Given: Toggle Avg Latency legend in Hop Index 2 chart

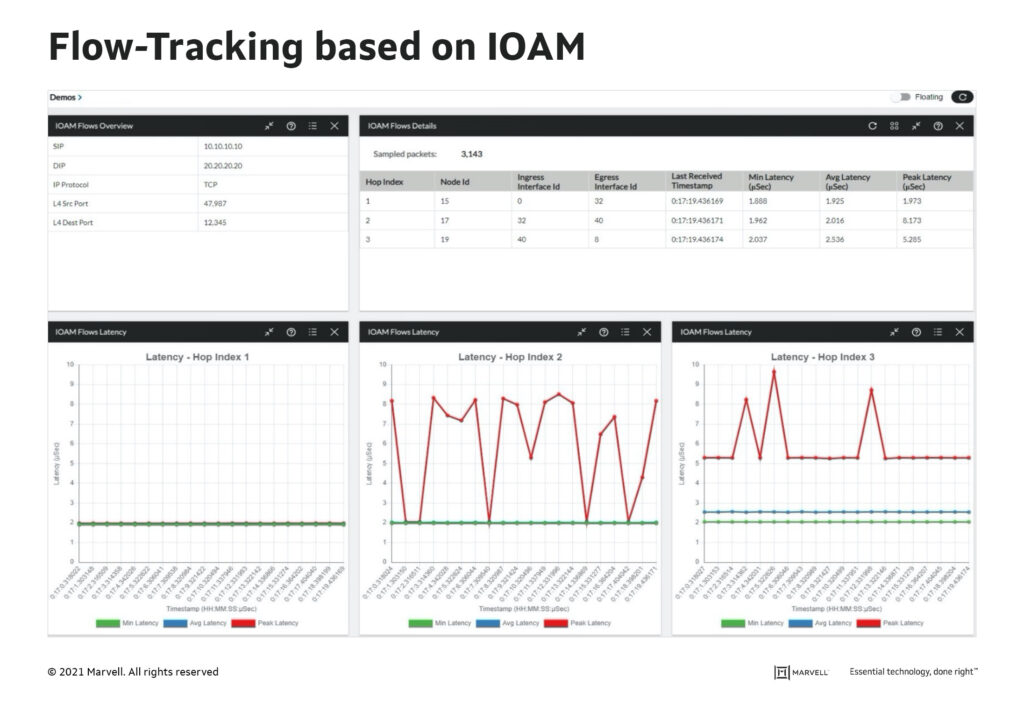Looking at the screenshot, I should 507,623.
